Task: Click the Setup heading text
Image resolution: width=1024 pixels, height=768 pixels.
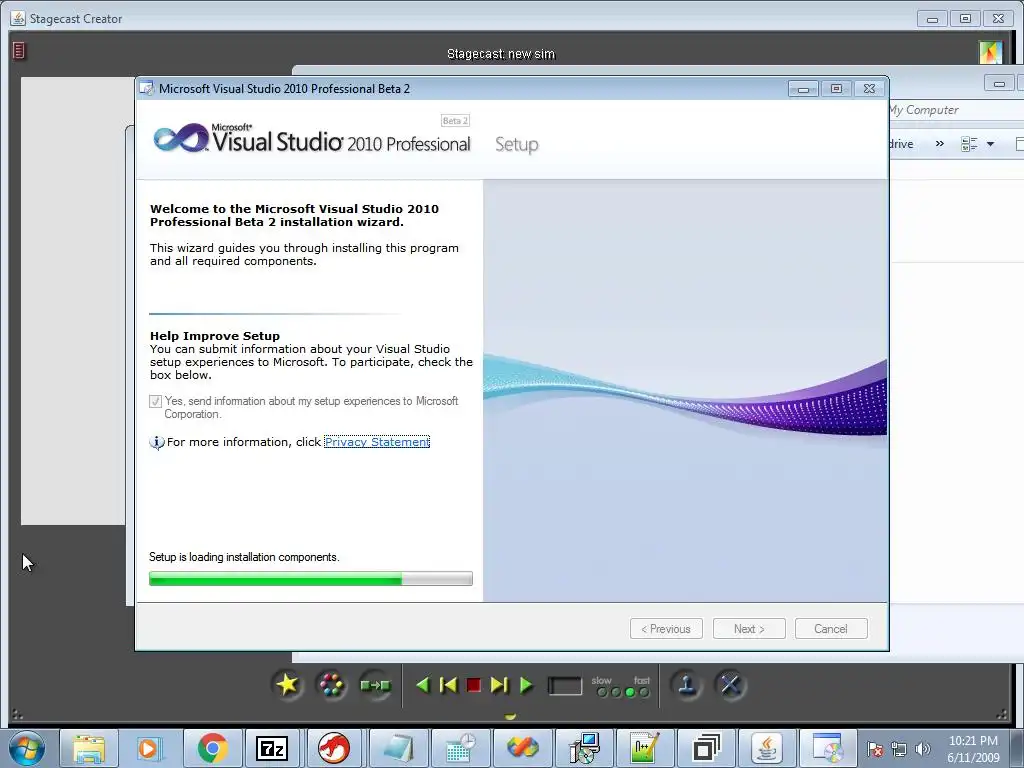Action: click(x=517, y=144)
